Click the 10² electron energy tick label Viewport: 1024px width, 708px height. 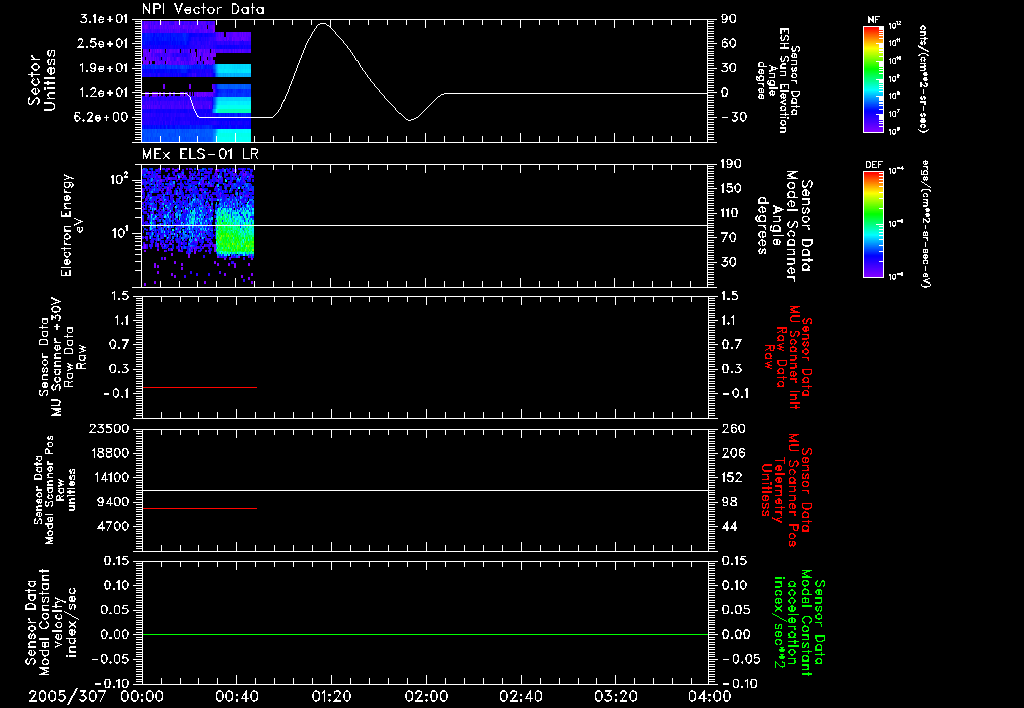(120, 179)
